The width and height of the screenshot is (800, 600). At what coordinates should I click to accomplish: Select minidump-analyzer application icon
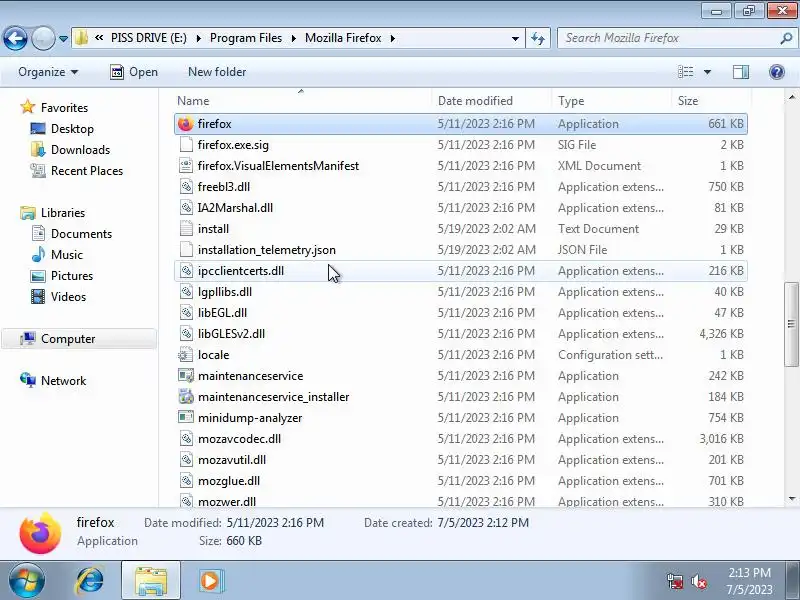186,417
